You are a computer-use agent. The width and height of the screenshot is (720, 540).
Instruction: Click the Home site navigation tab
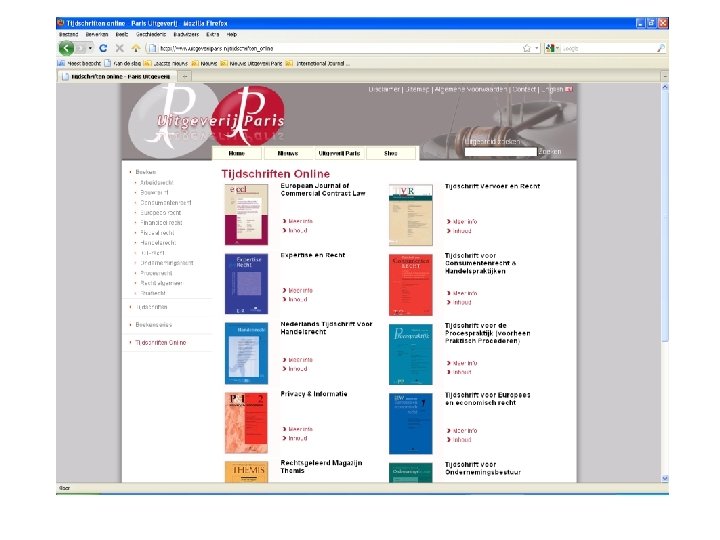pyautogui.click(x=236, y=153)
